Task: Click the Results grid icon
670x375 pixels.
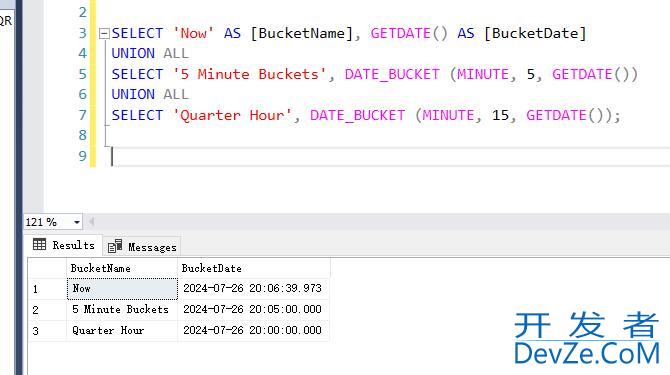Action: click(x=39, y=245)
